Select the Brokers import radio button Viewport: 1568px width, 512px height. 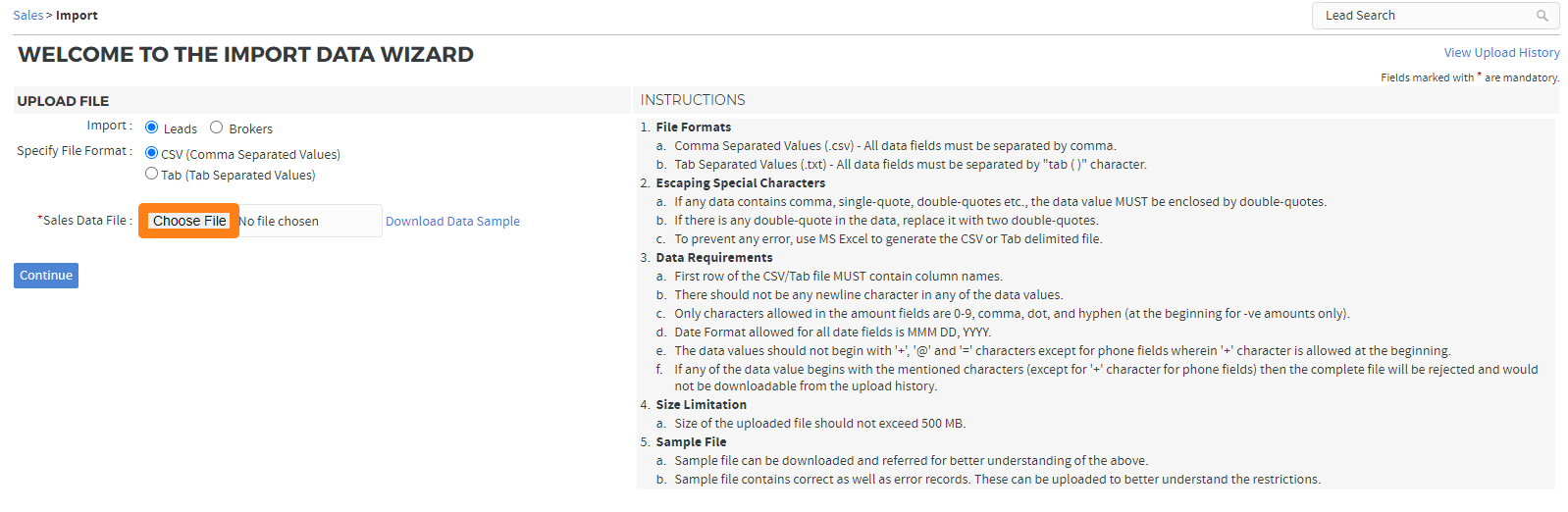tap(217, 128)
